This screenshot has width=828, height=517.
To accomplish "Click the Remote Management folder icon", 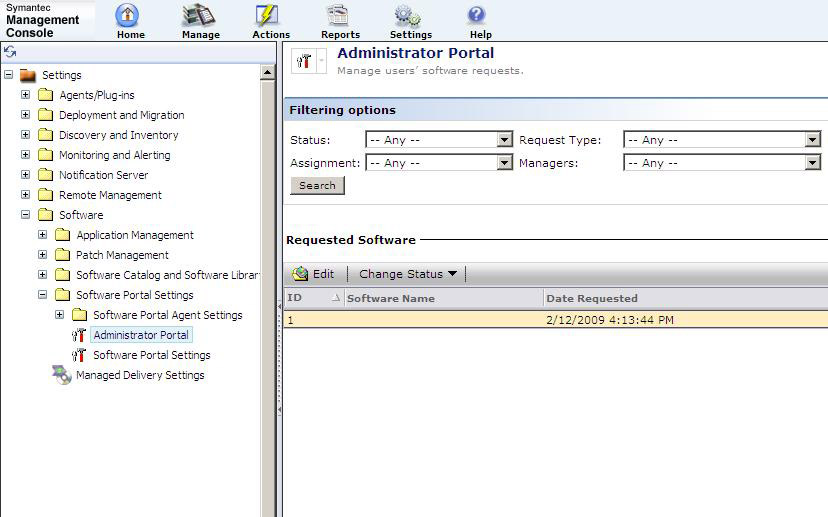I will coord(45,195).
